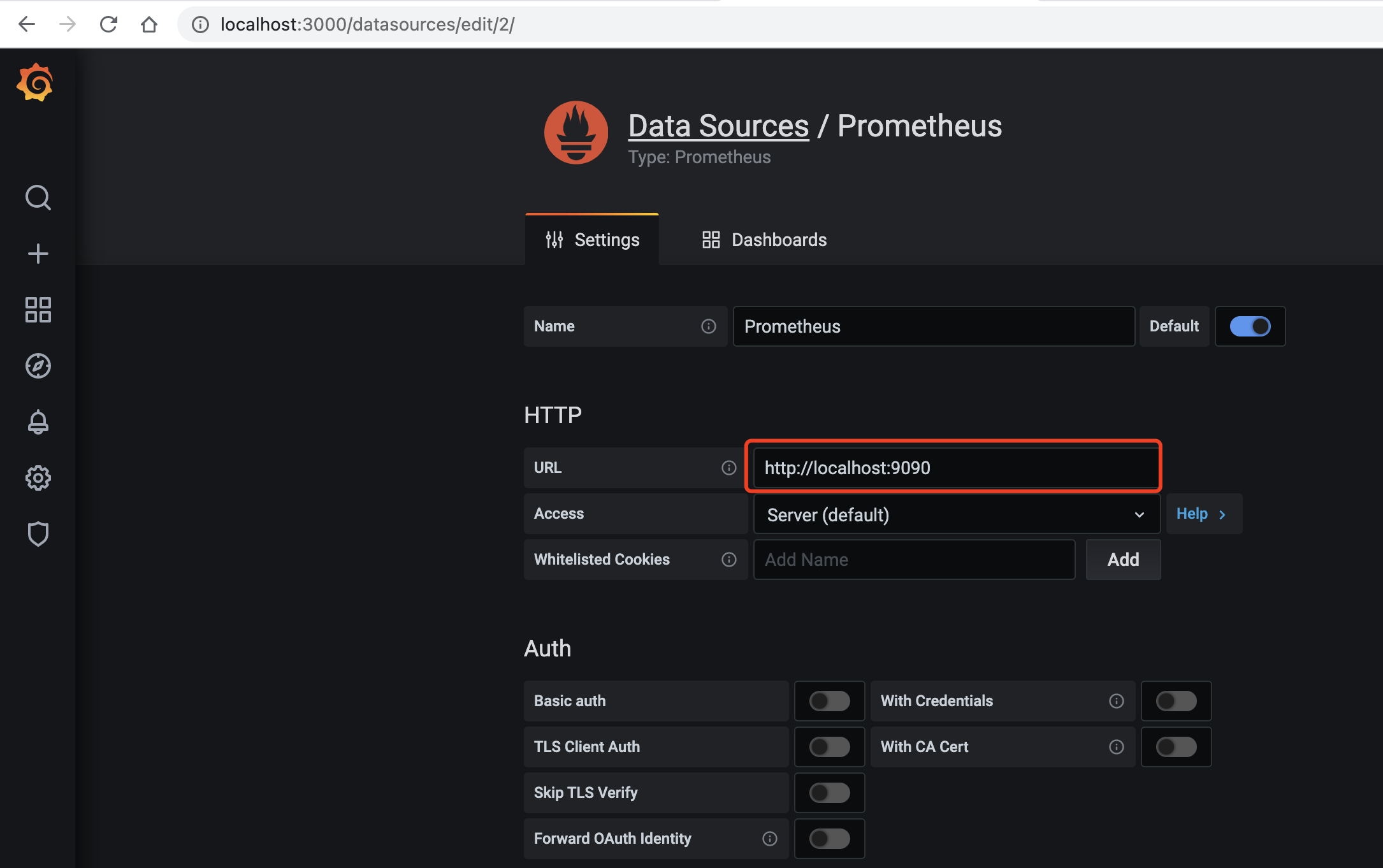This screenshot has width=1383, height=868.
Task: Click info icon next to URL label
Action: coord(728,468)
